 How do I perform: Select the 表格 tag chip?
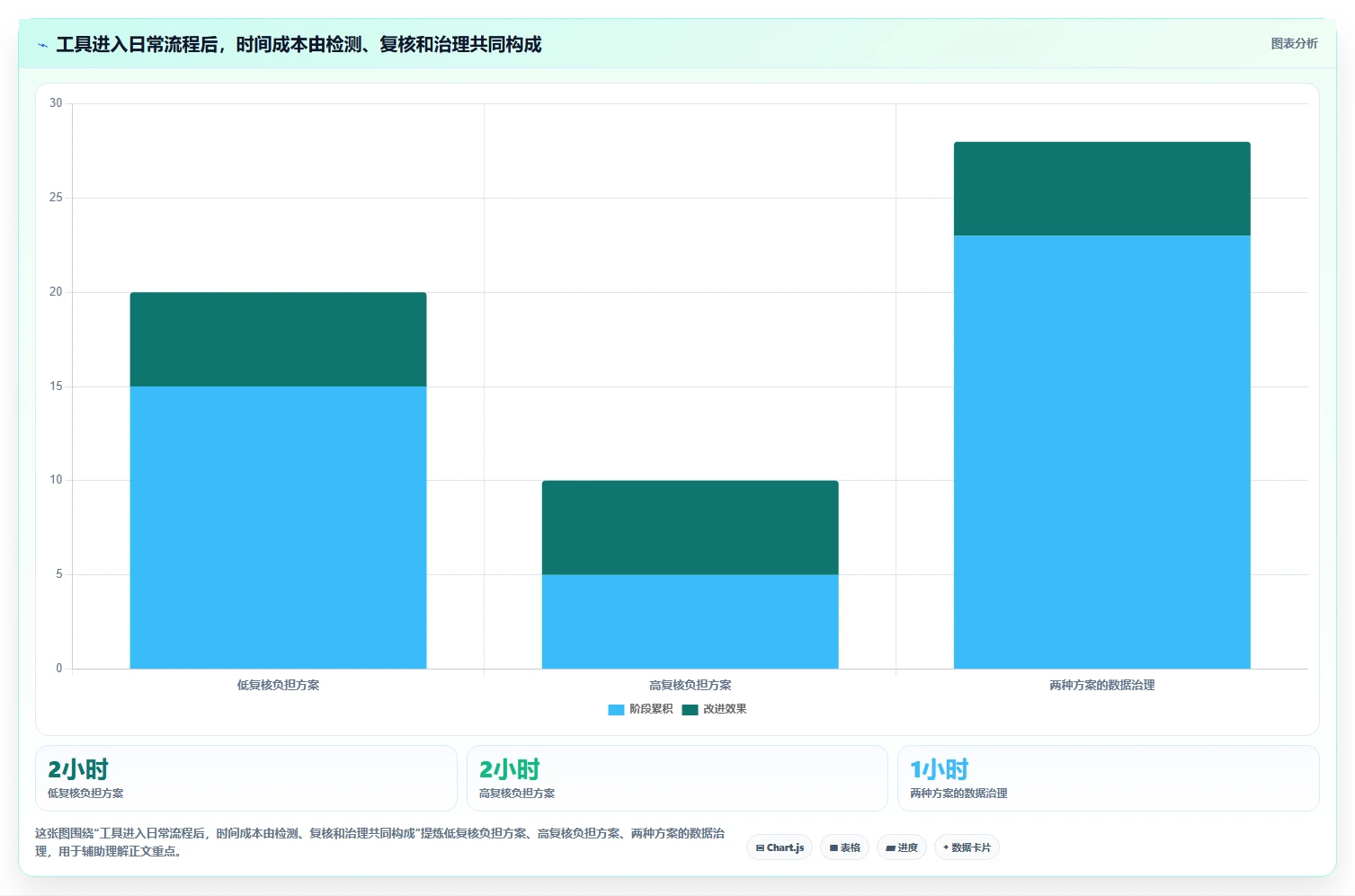844,847
